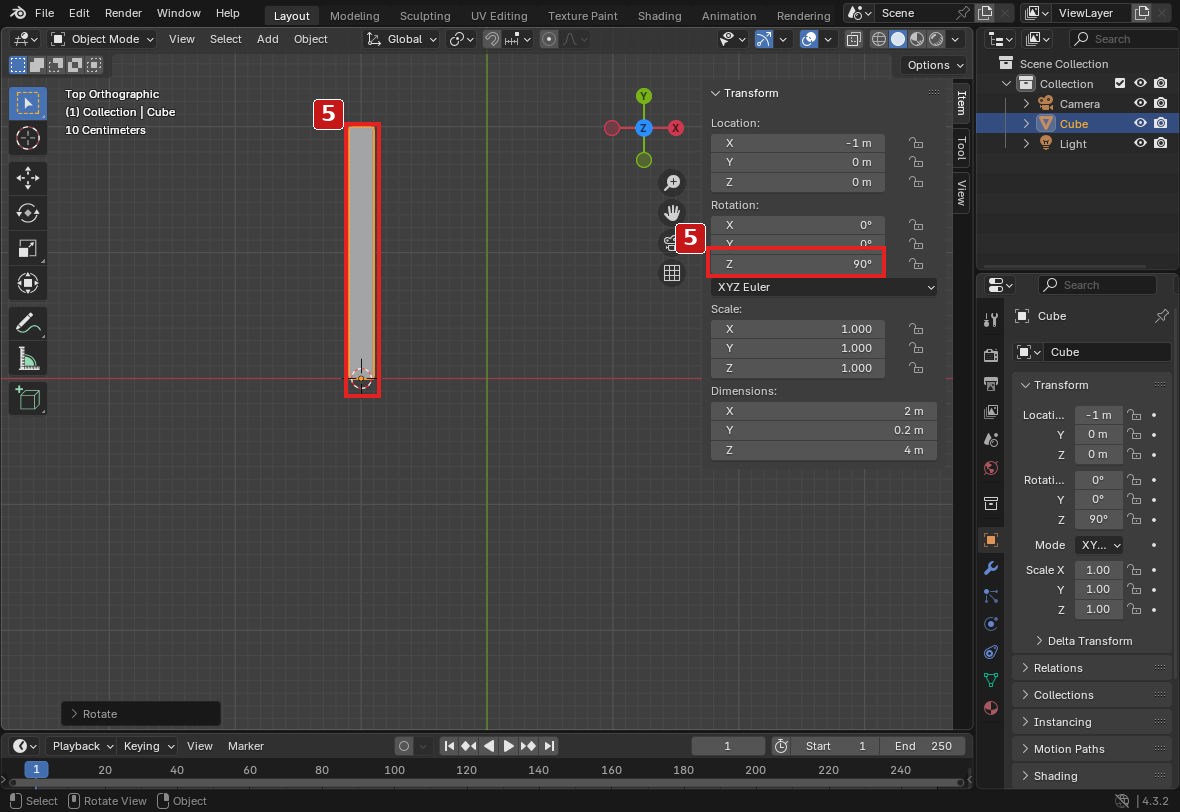
Task: Open the Physics properties tab icon
Action: [x=991, y=624]
